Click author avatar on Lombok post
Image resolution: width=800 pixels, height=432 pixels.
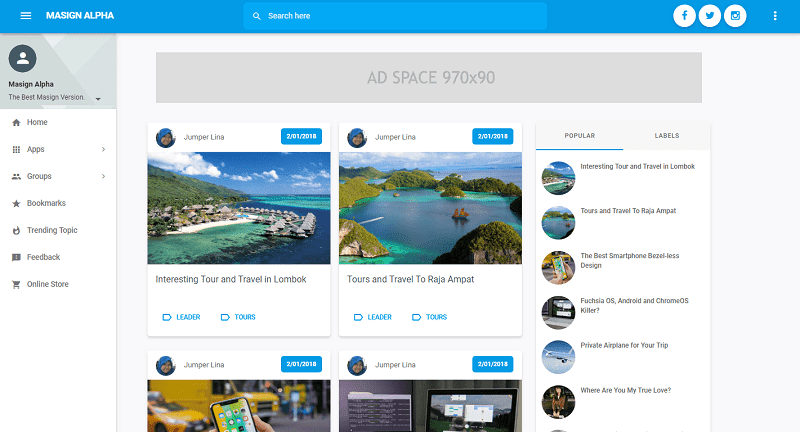[165, 138]
